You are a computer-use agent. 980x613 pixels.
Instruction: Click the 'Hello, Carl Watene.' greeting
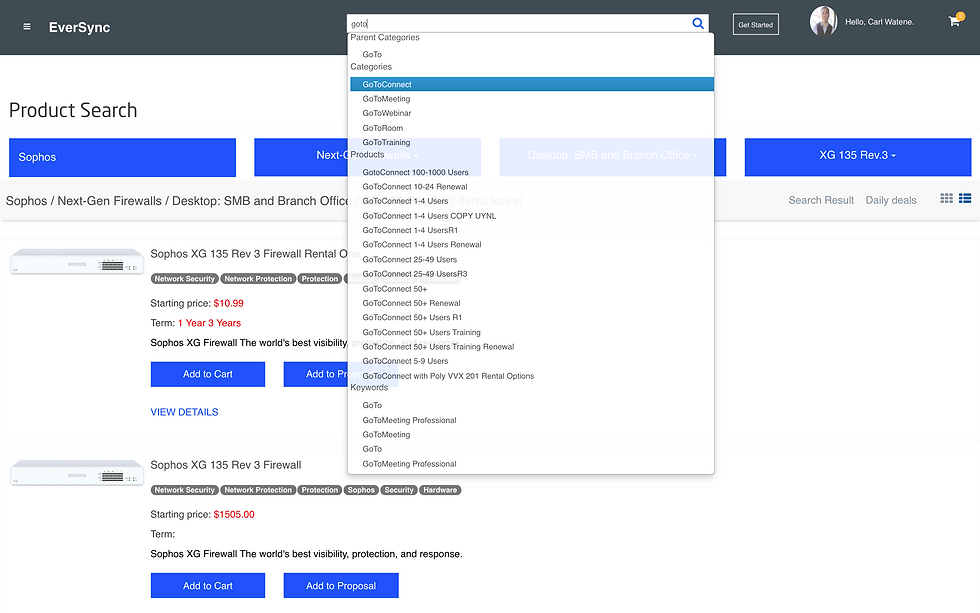pyautogui.click(x=879, y=22)
